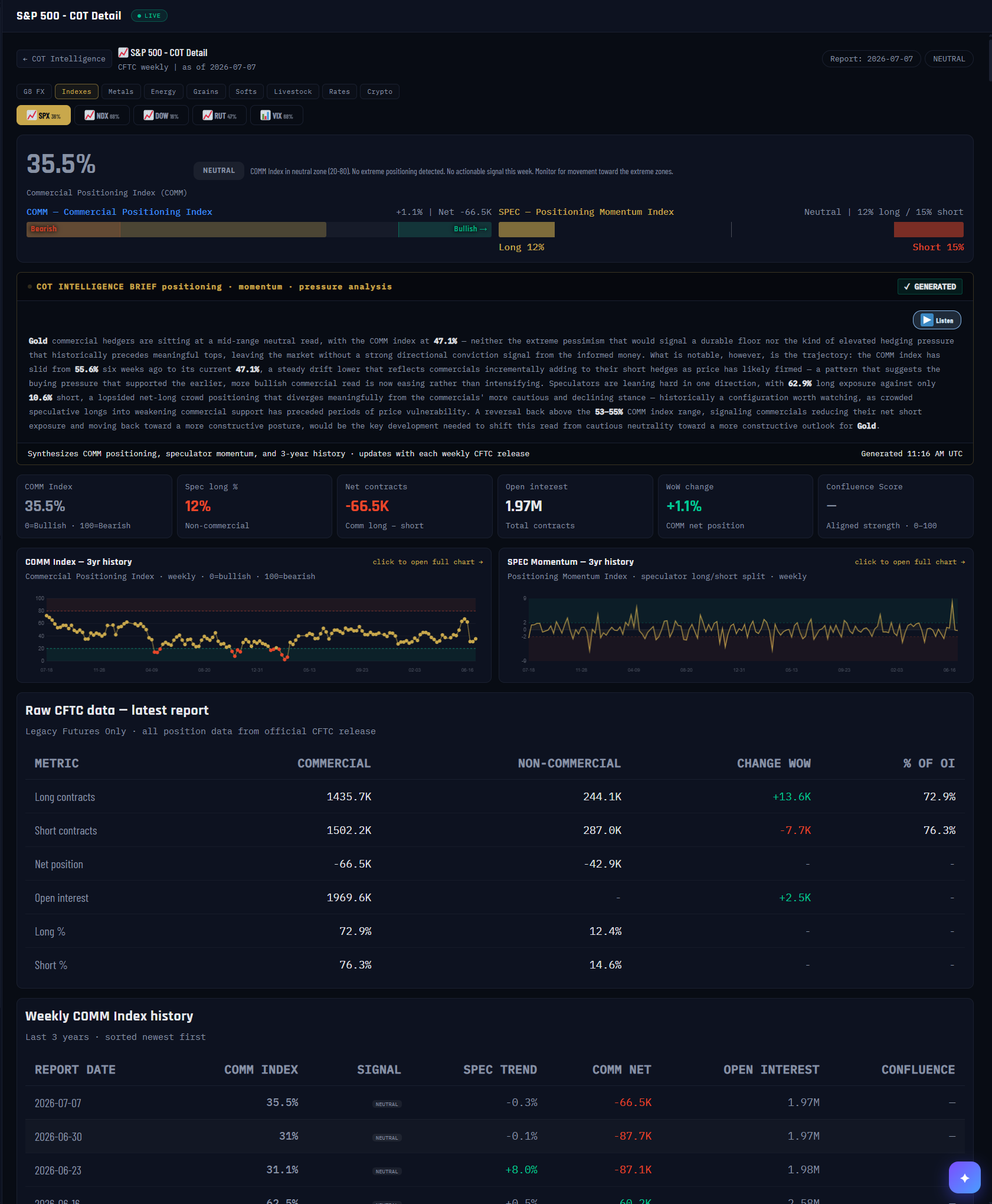
Task: Go back to COT Intelligence
Action: pos(64,59)
